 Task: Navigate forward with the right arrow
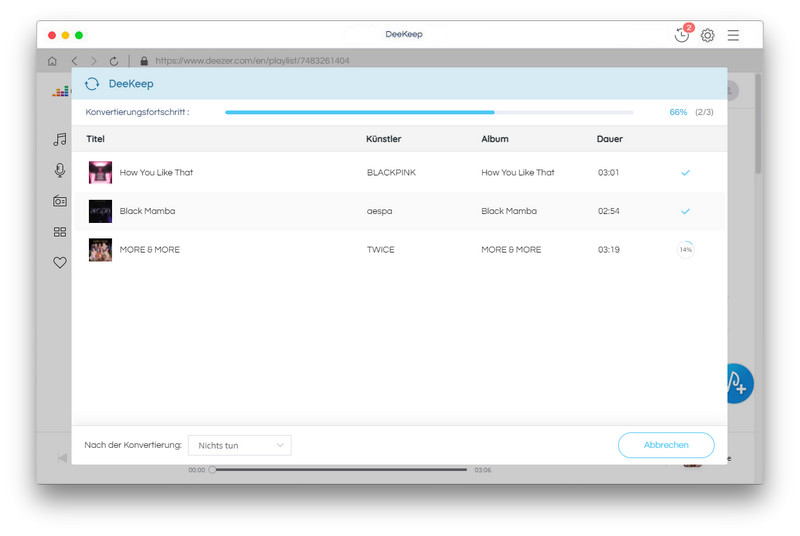[x=94, y=61]
